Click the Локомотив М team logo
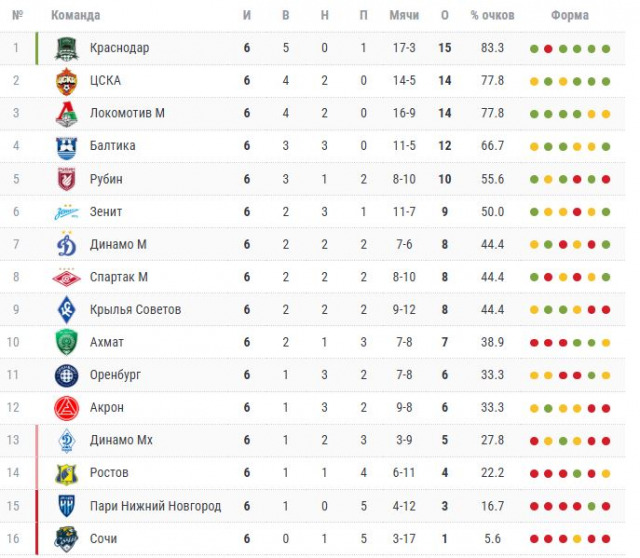The width and height of the screenshot is (640, 558). (66, 114)
